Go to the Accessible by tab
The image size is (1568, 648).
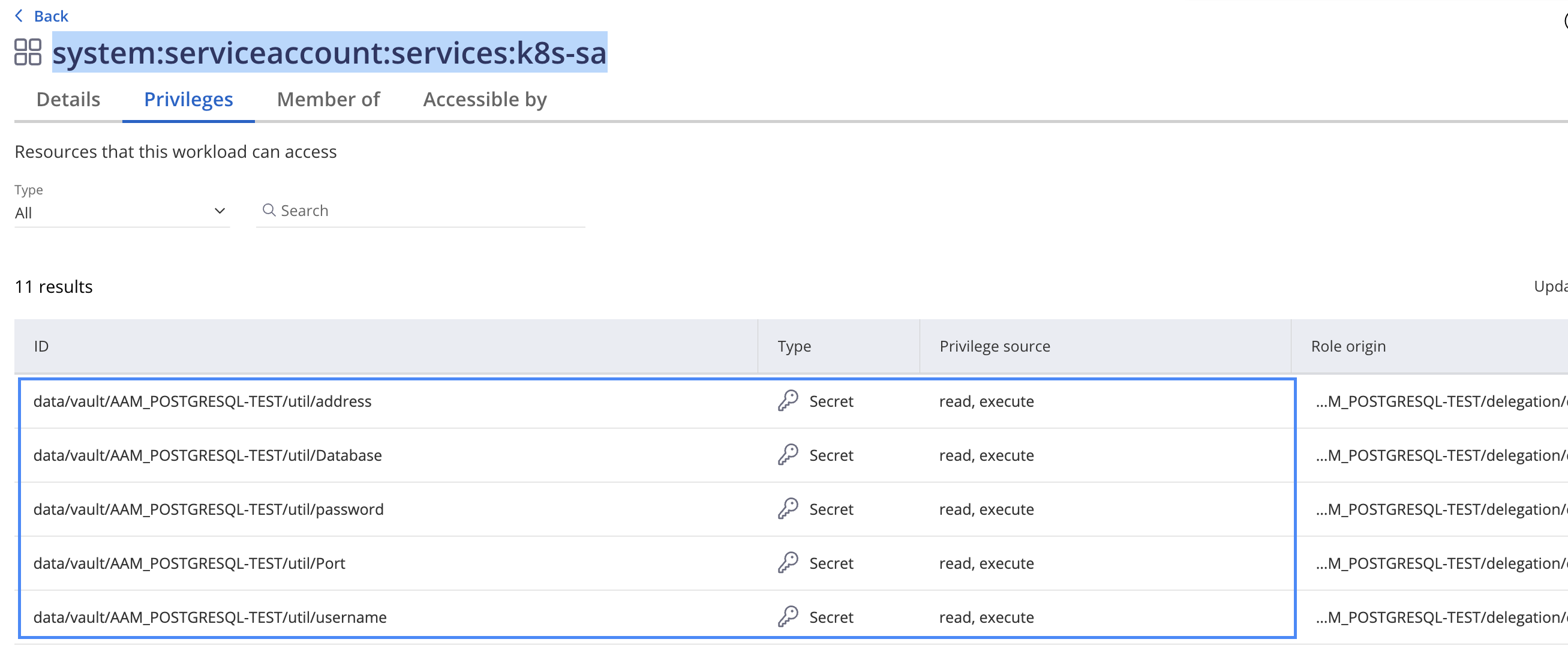coord(485,99)
